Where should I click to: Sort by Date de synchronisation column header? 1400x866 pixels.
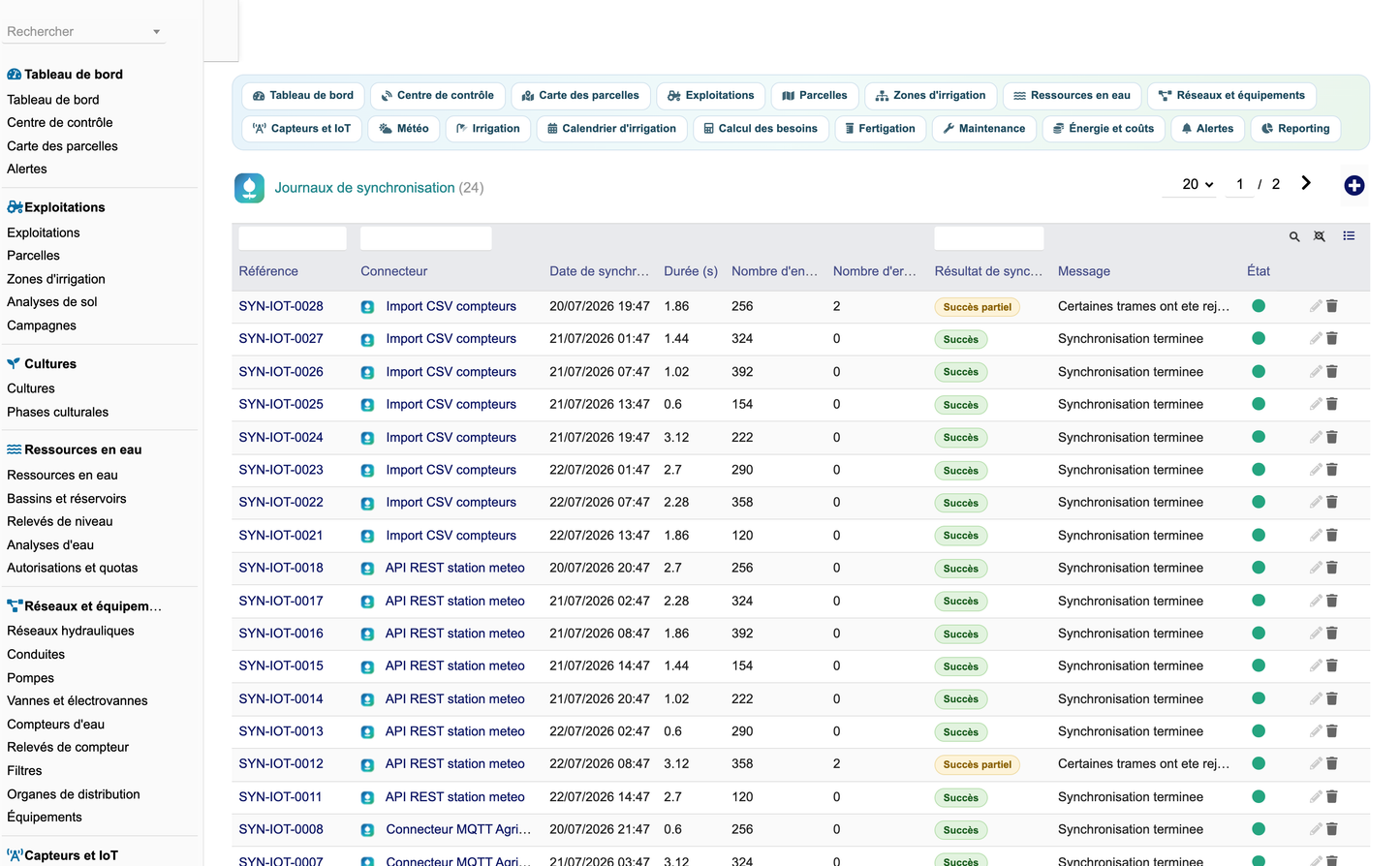(x=600, y=272)
